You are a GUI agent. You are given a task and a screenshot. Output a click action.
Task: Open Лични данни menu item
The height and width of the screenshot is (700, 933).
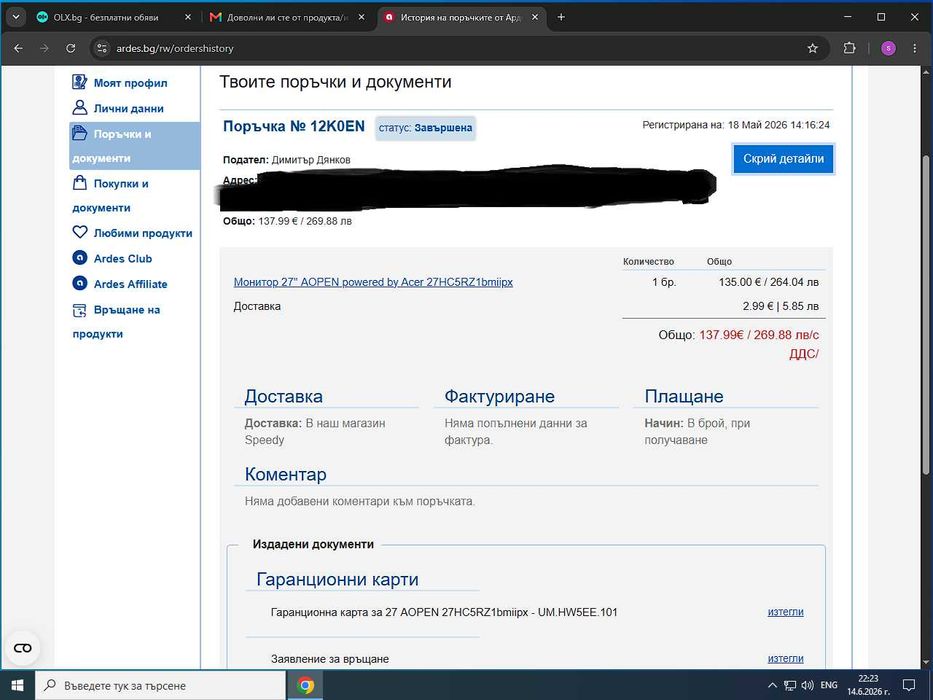click(x=129, y=108)
